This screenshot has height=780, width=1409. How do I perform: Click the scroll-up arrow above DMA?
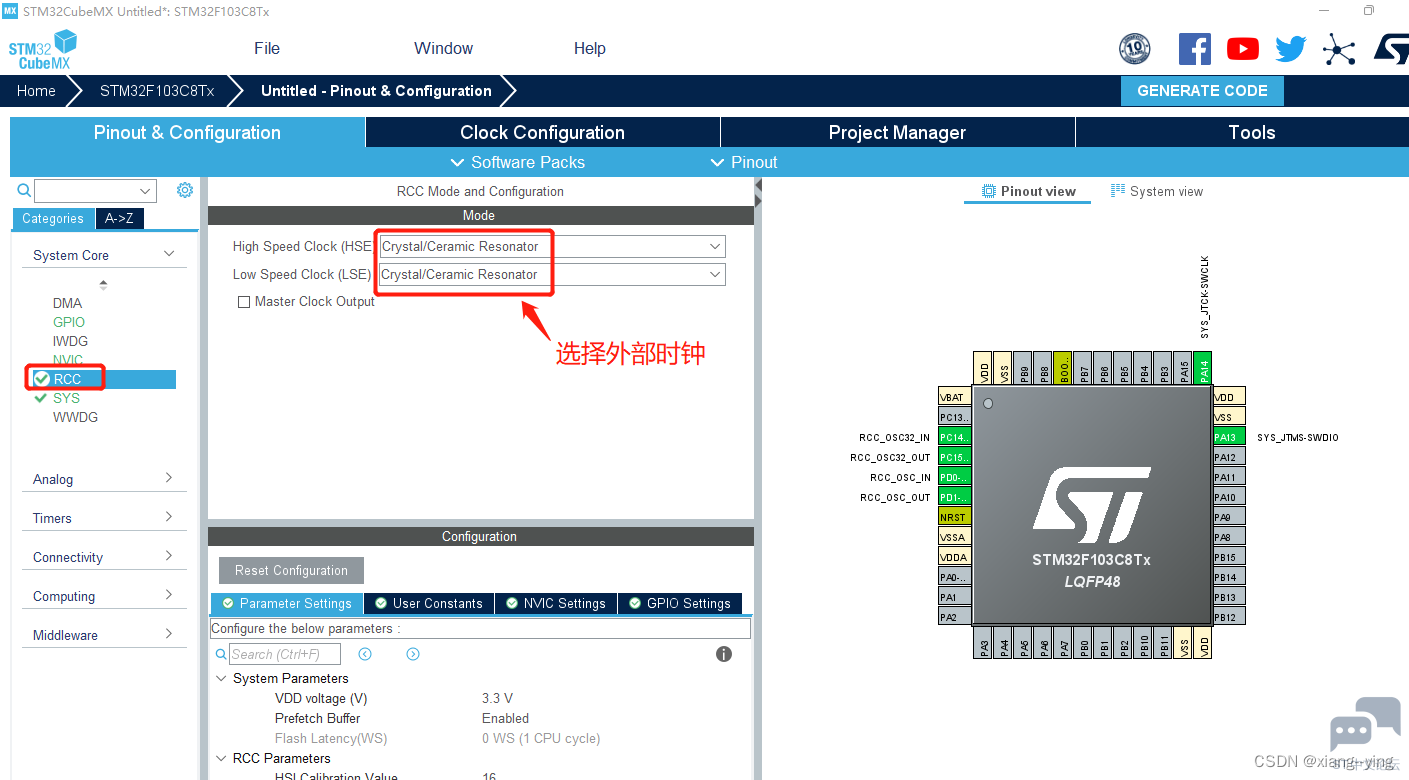pyautogui.click(x=103, y=285)
